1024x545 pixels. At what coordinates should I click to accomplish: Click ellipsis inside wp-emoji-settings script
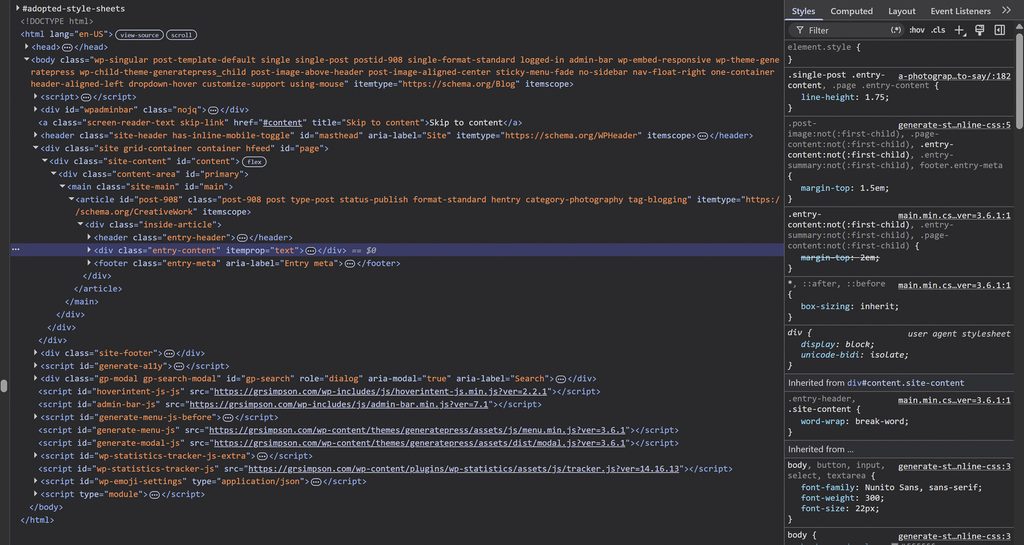pos(315,482)
